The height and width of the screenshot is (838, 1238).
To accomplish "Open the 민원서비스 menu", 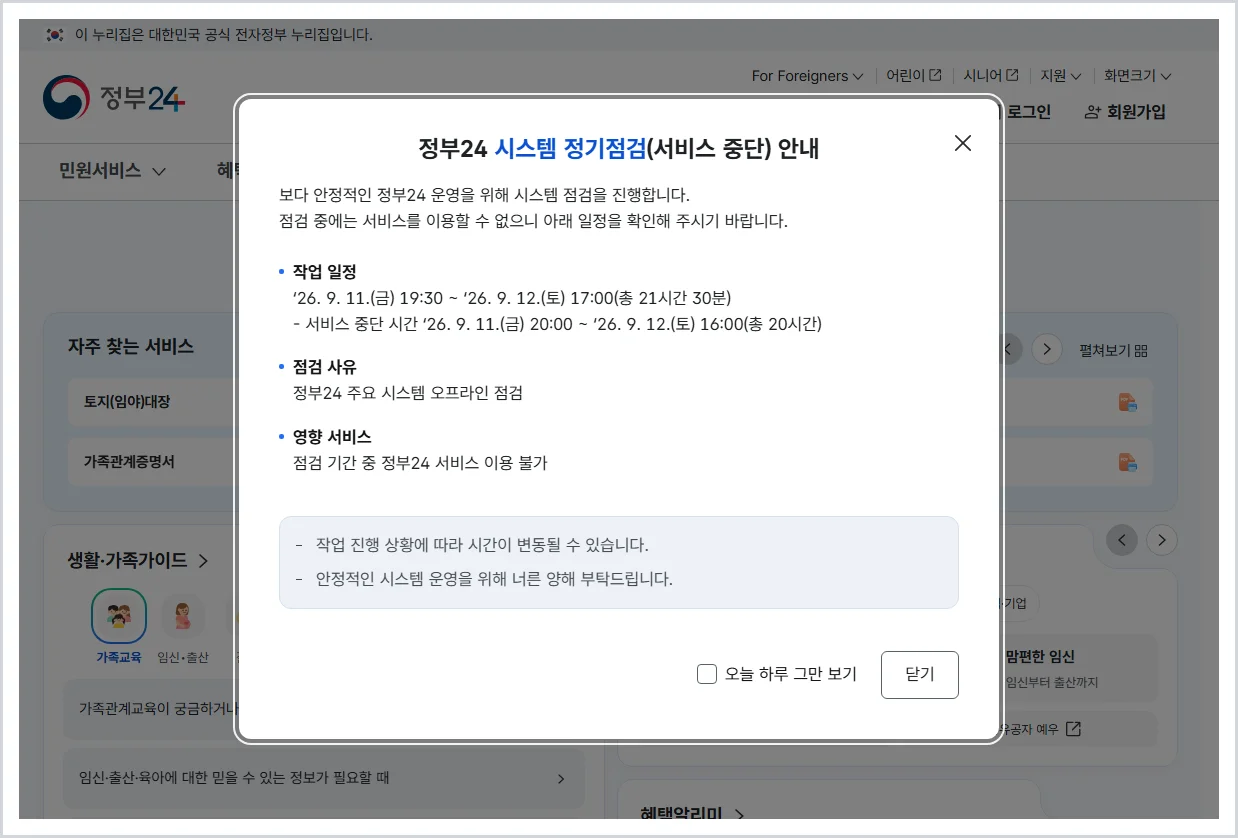I will click(112, 170).
